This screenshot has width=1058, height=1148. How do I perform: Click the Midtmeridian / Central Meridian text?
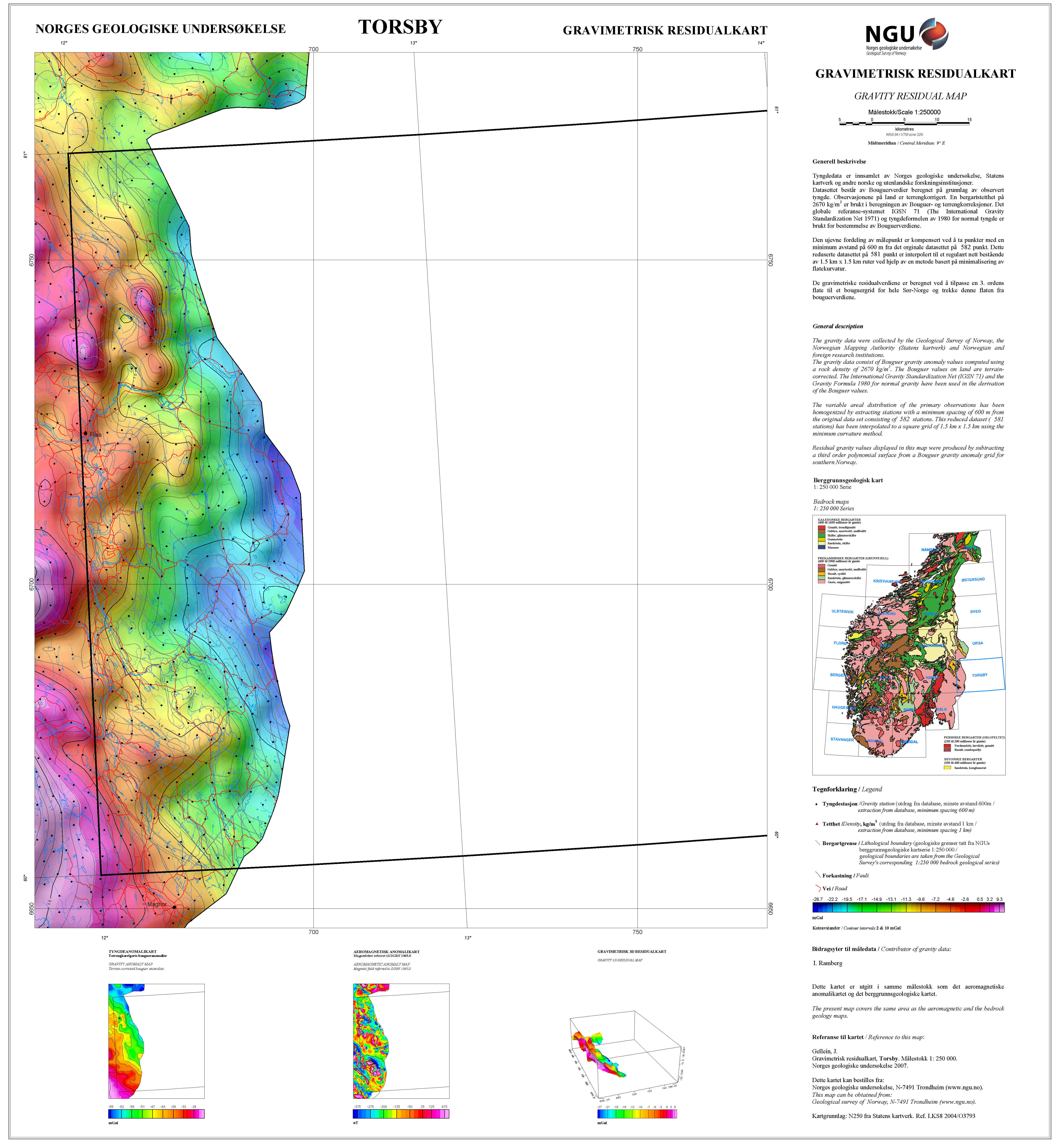click(906, 143)
